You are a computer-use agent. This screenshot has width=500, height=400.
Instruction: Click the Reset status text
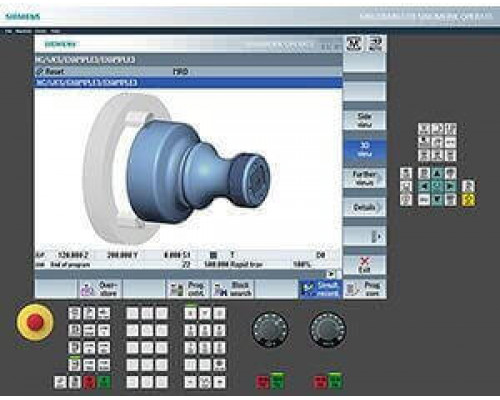tap(54, 71)
